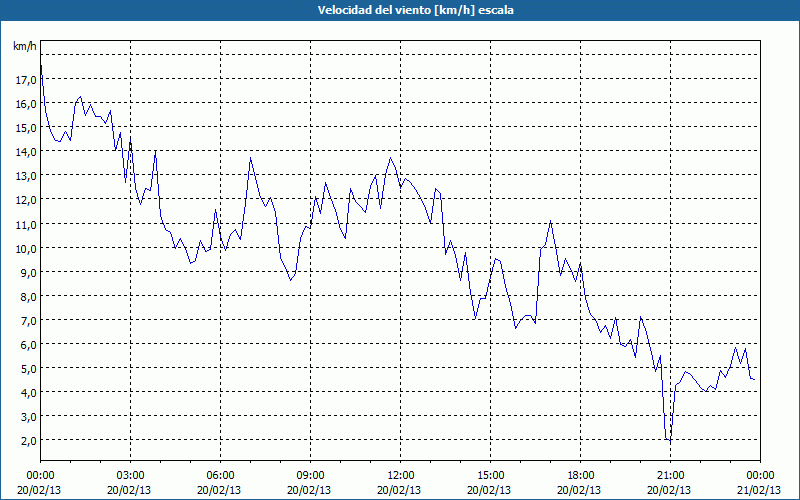Viewport: 800px width, 500px height.
Task: Click the 09:00 time axis label
Action: pyautogui.click(x=310, y=476)
